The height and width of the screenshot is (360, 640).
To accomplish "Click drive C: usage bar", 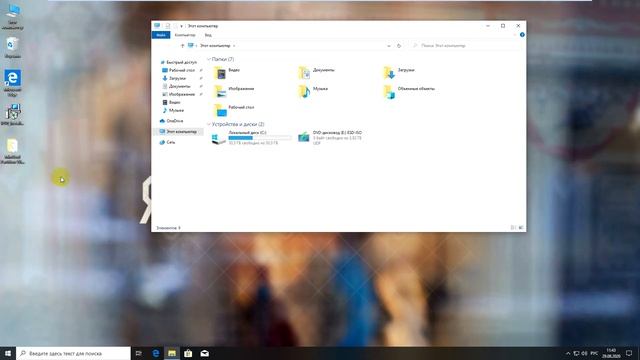I will tap(260, 138).
